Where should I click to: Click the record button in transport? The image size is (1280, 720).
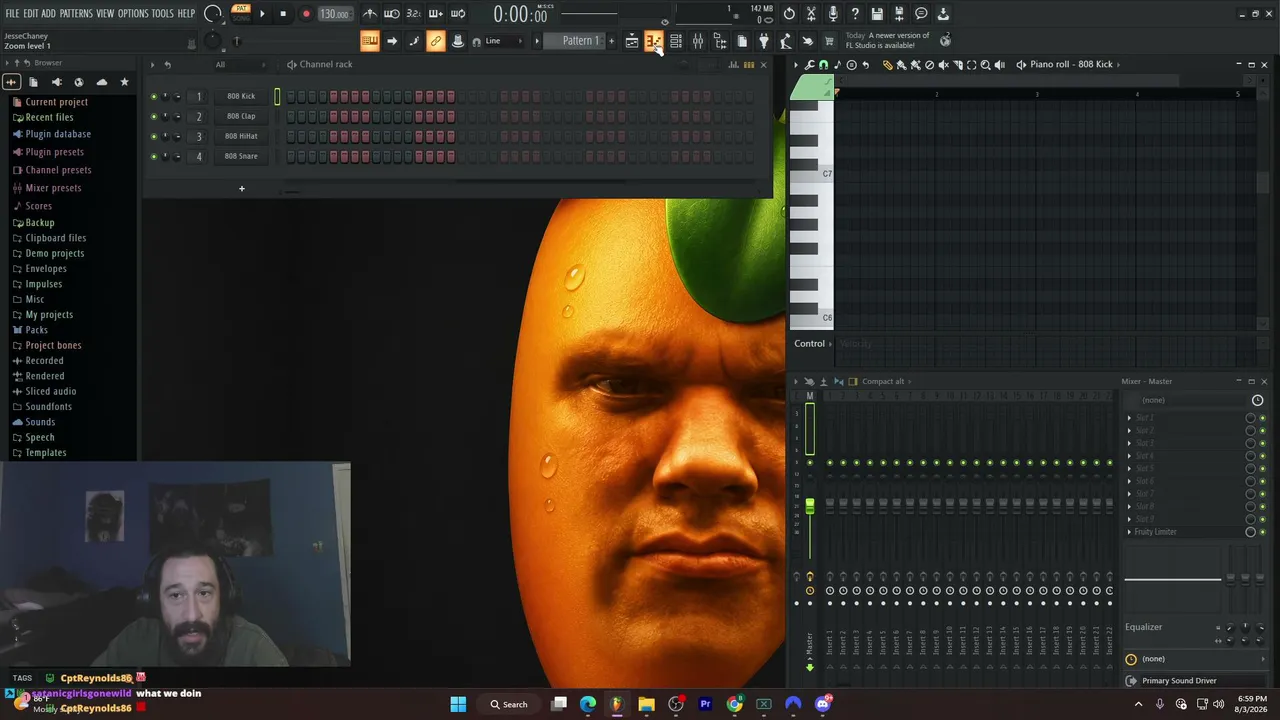(306, 14)
